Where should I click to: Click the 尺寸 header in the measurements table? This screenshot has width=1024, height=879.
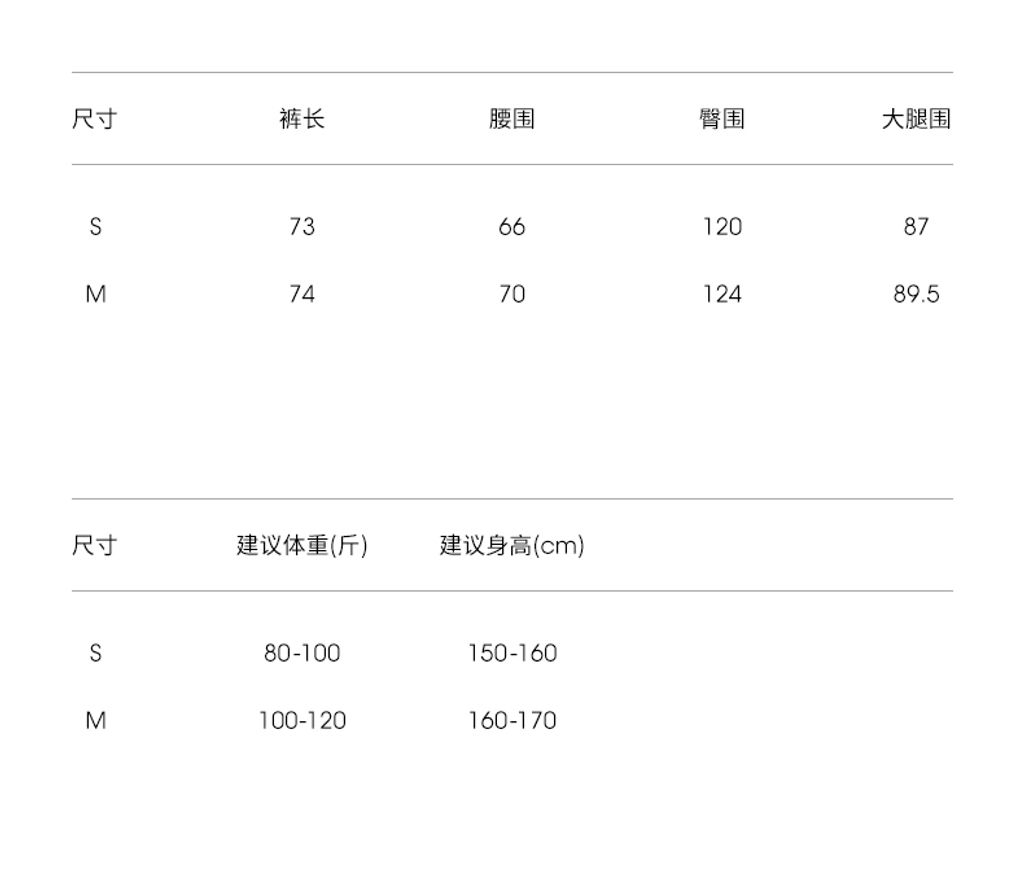point(95,119)
